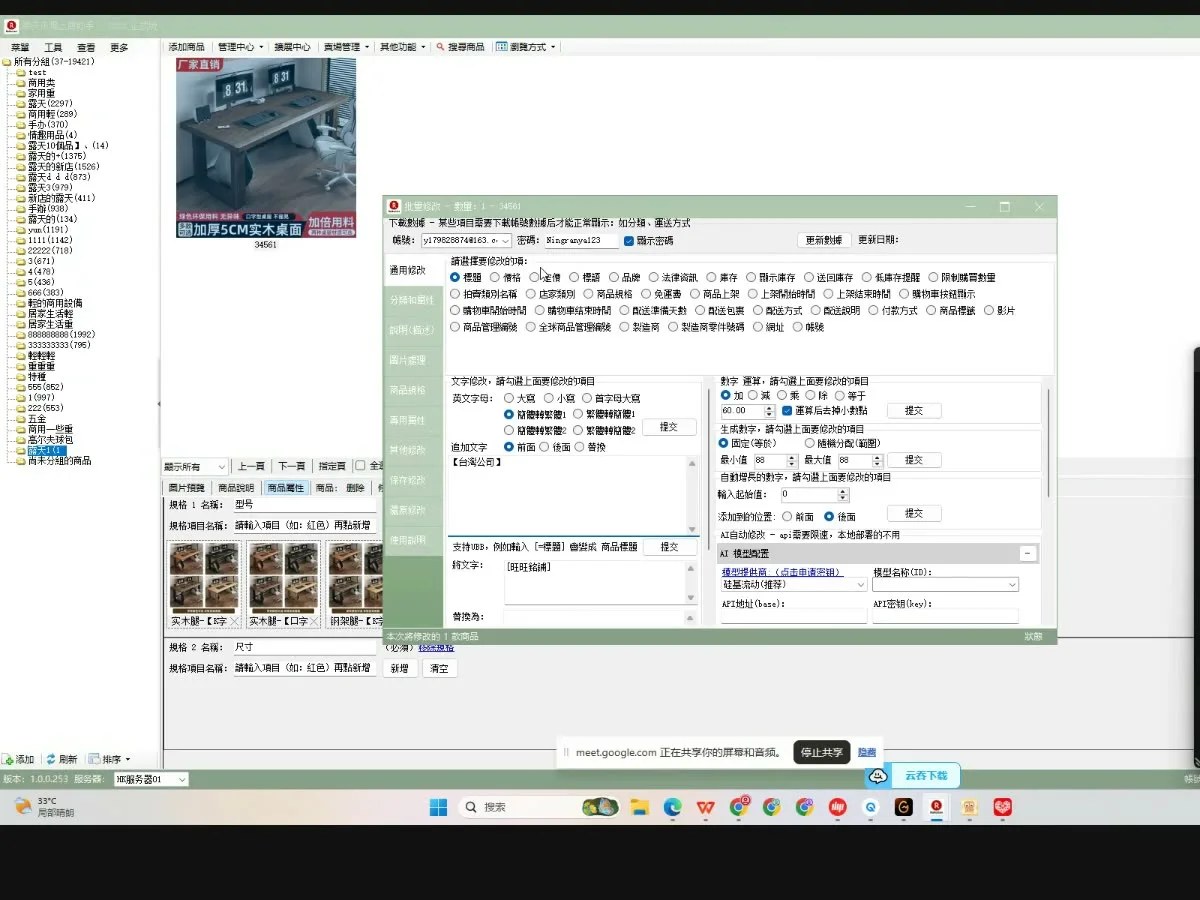Screen dimensions: 1200x900
Task: Open Windows Start menu icon
Action: coord(438,807)
